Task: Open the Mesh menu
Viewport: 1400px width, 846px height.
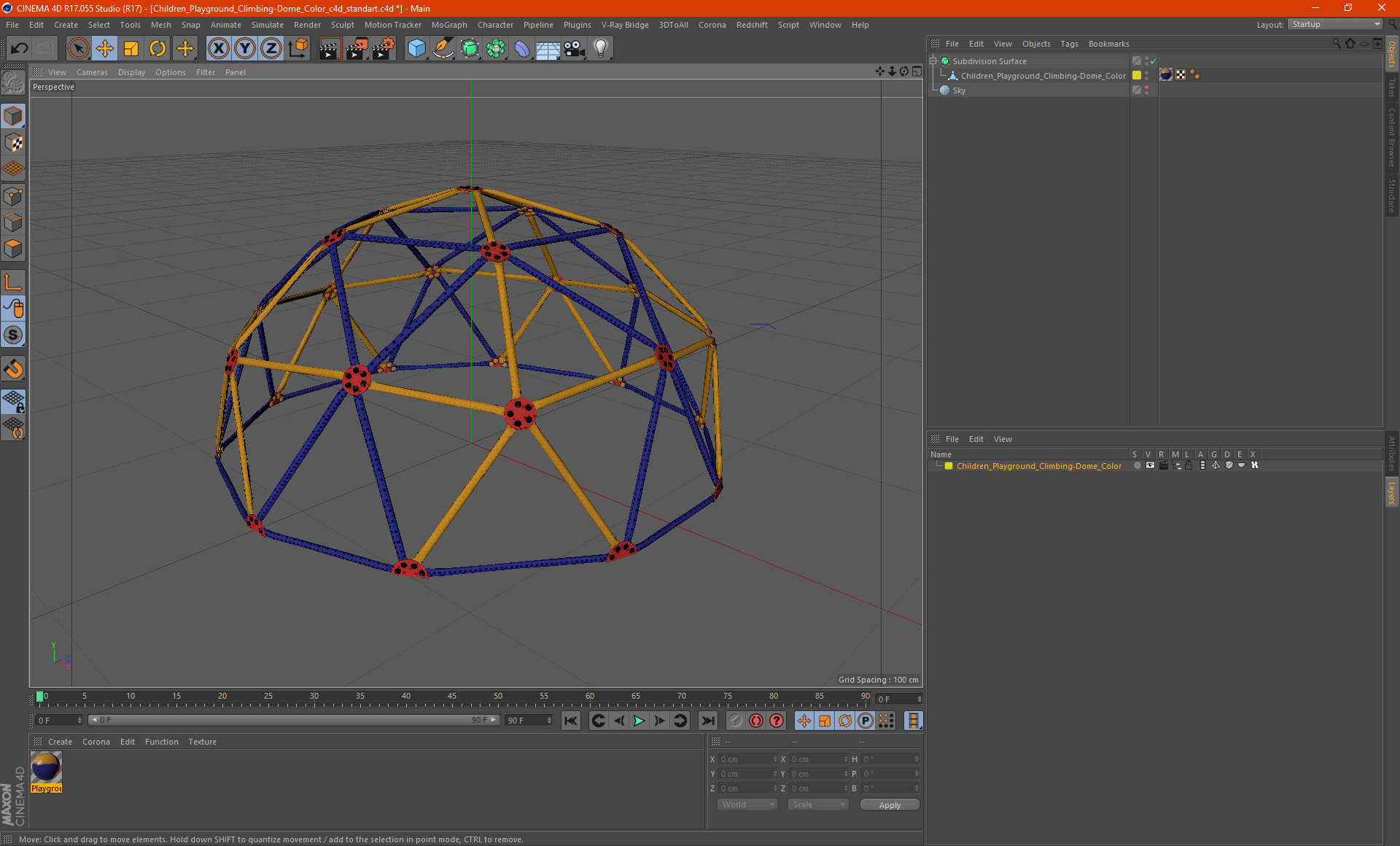Action: click(x=160, y=25)
